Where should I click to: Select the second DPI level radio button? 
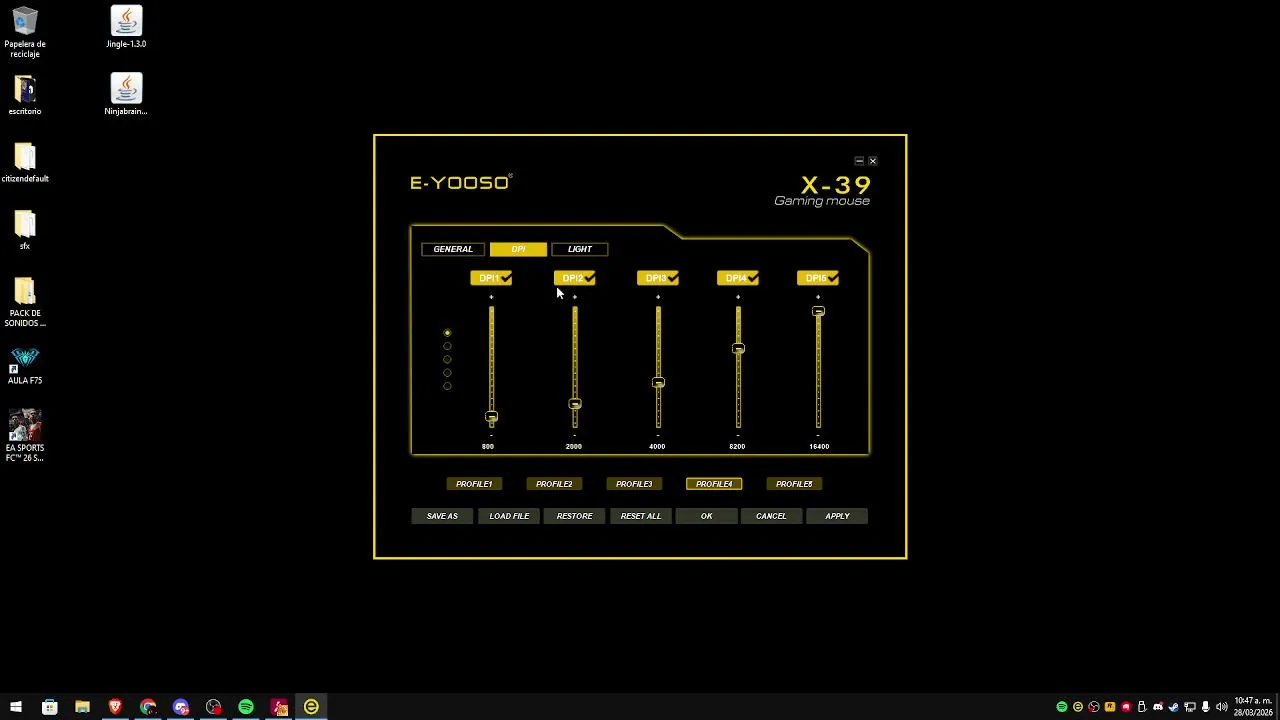(x=447, y=346)
